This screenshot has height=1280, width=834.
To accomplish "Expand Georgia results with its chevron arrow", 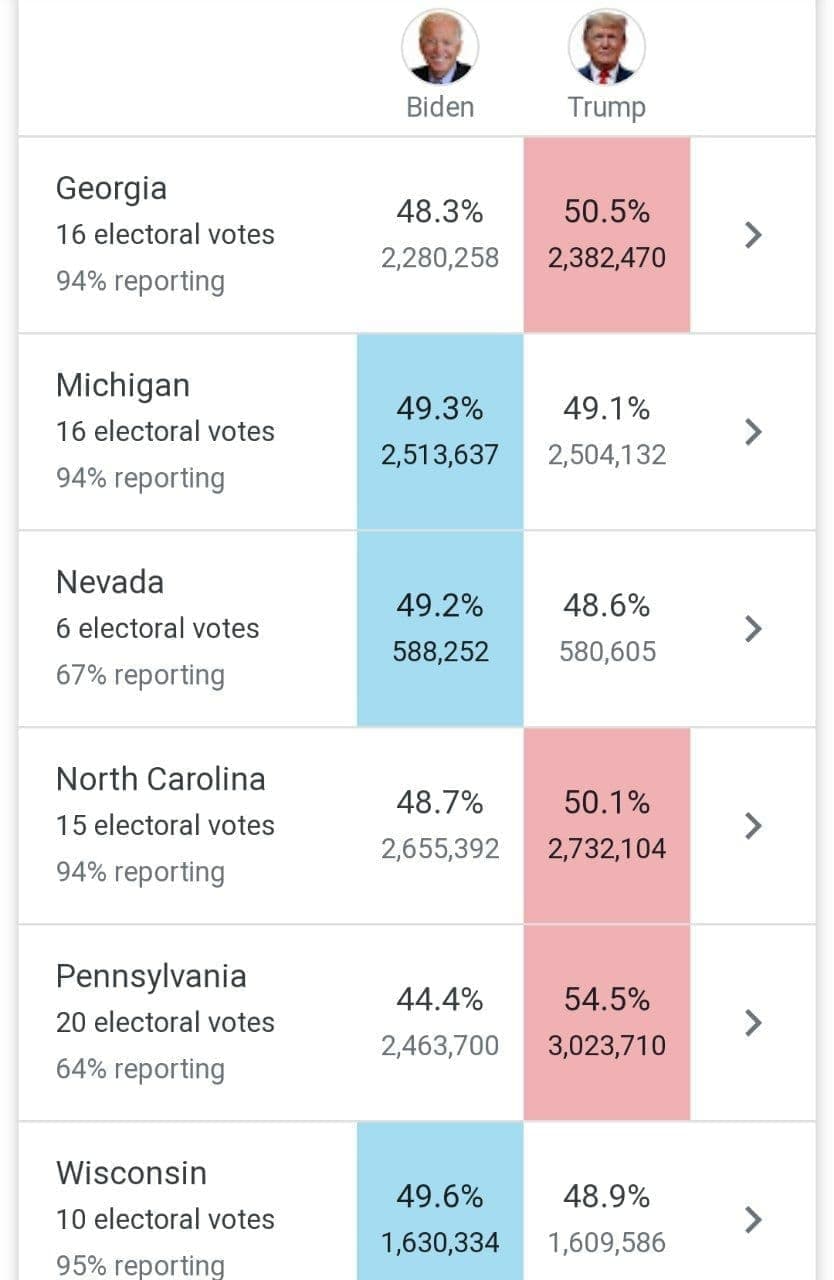I will coord(754,235).
